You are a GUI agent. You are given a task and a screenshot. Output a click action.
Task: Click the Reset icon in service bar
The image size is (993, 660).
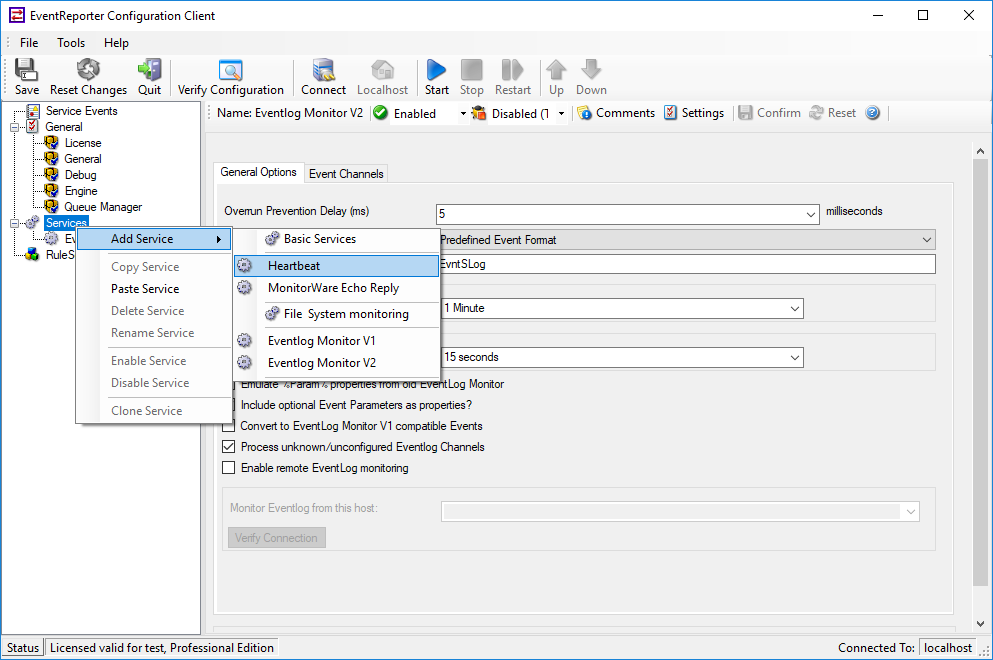[x=816, y=113]
